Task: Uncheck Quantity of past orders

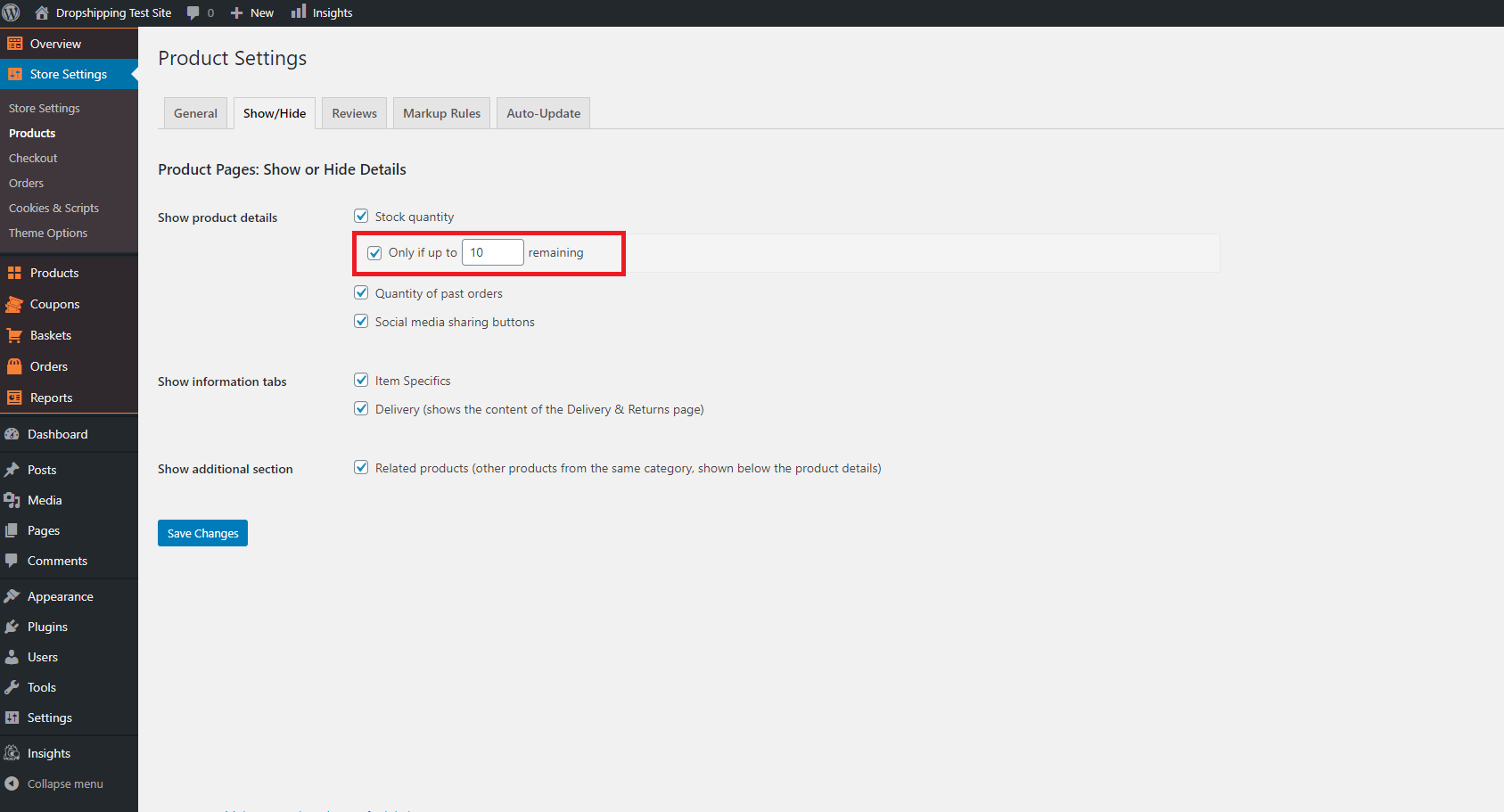Action: click(361, 292)
